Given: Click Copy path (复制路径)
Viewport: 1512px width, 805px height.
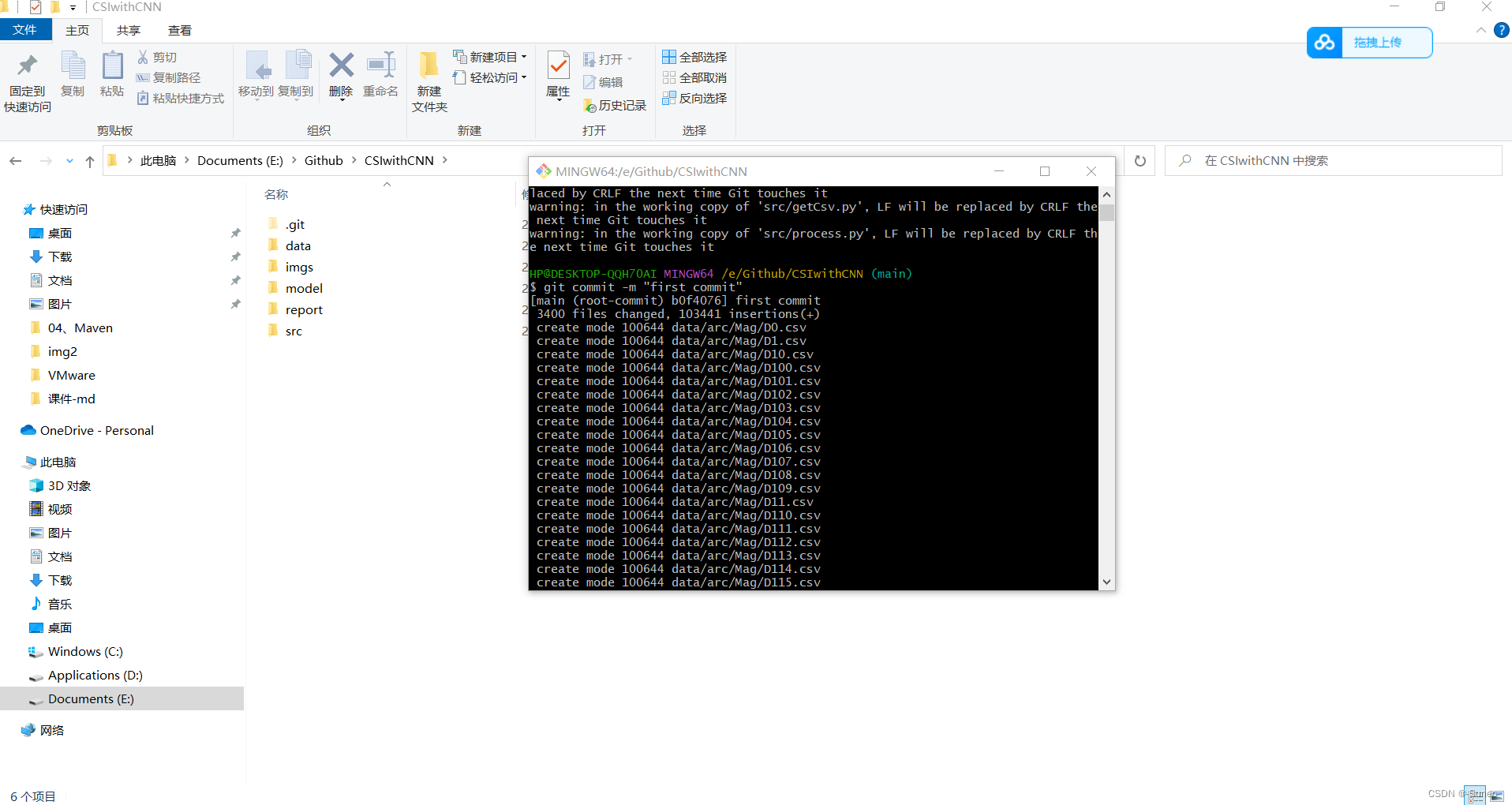Looking at the screenshot, I should 168,78.
